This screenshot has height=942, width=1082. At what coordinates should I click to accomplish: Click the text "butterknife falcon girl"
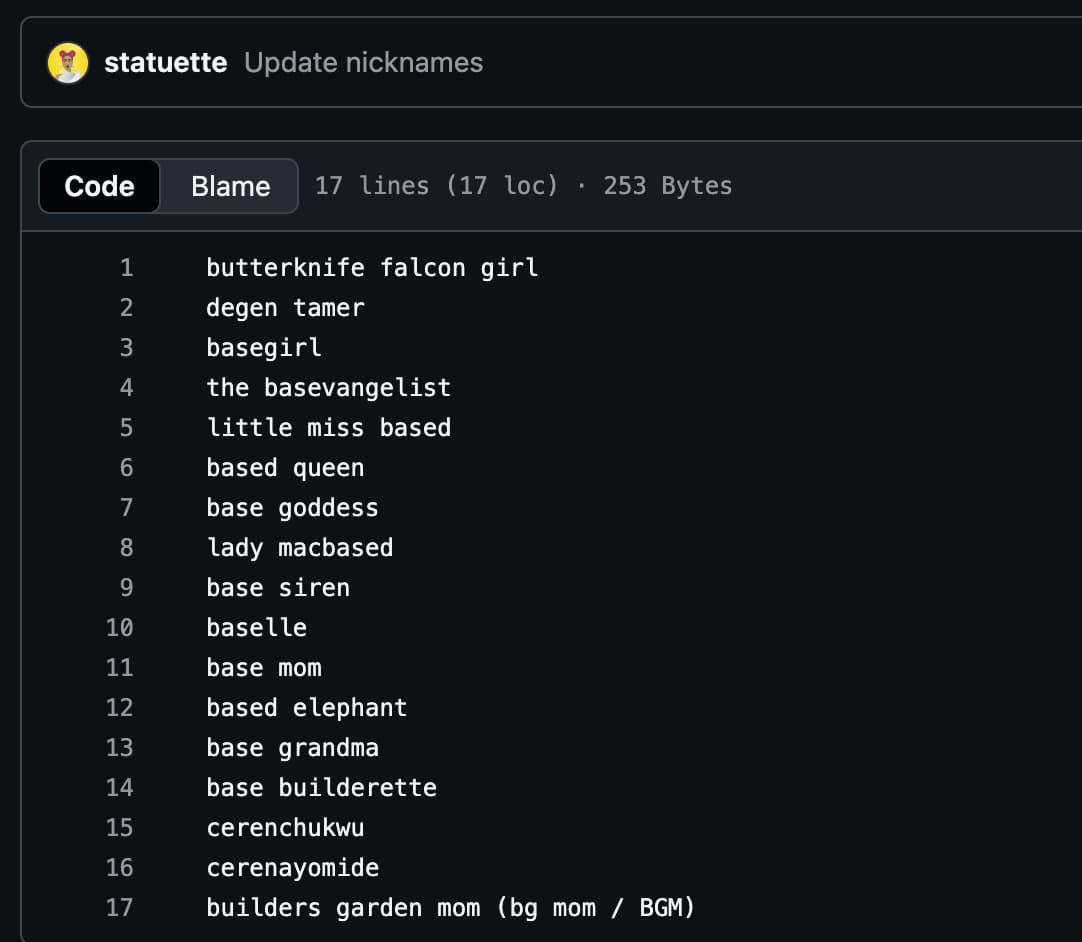click(x=372, y=267)
